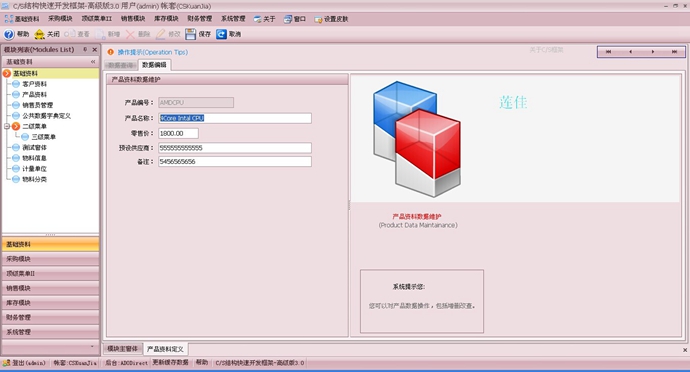690x372 pixels.
Task: Collapse the 基础资料 panel with double chevron
Action: click(x=93, y=62)
